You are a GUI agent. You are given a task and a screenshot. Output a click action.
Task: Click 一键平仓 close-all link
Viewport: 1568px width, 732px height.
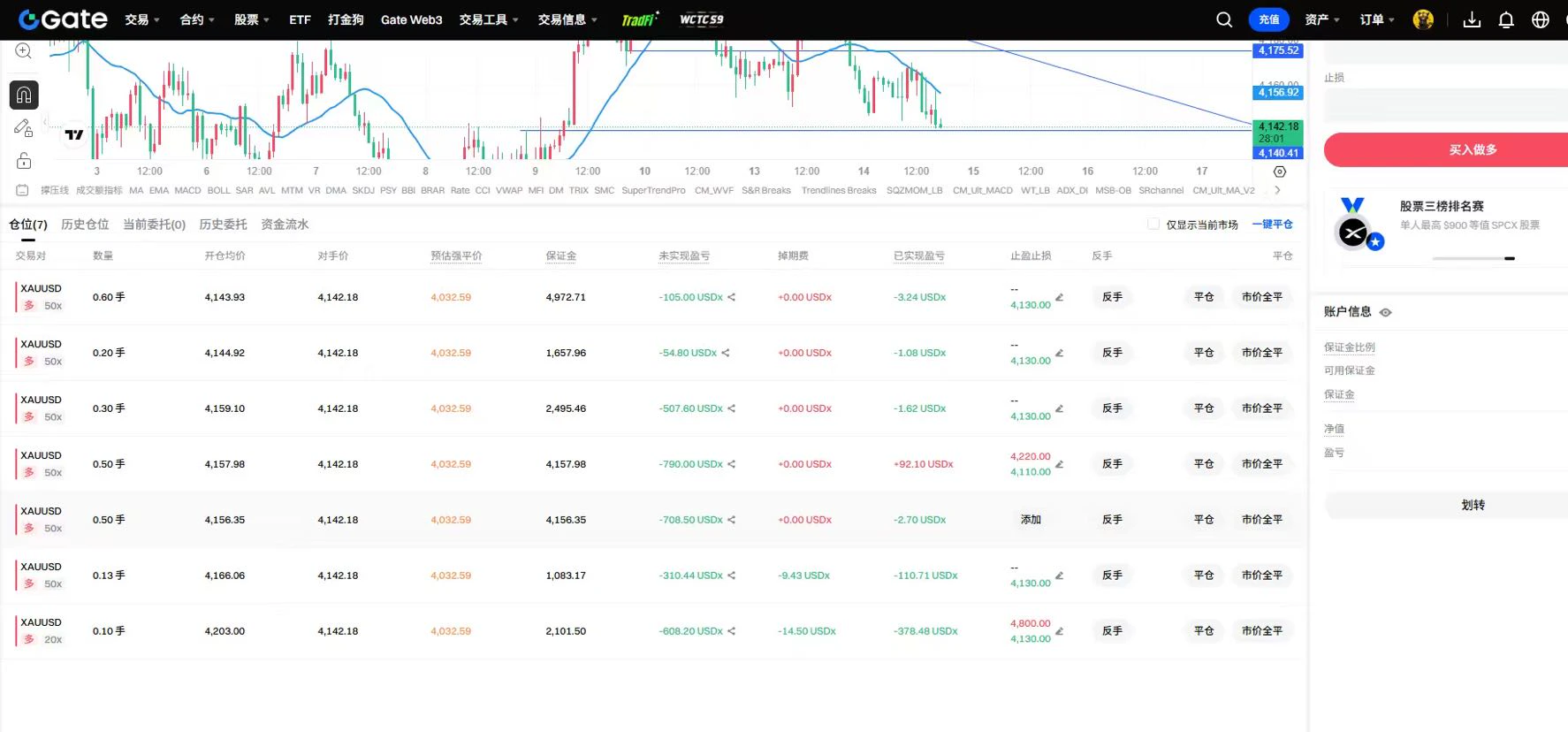click(1273, 225)
